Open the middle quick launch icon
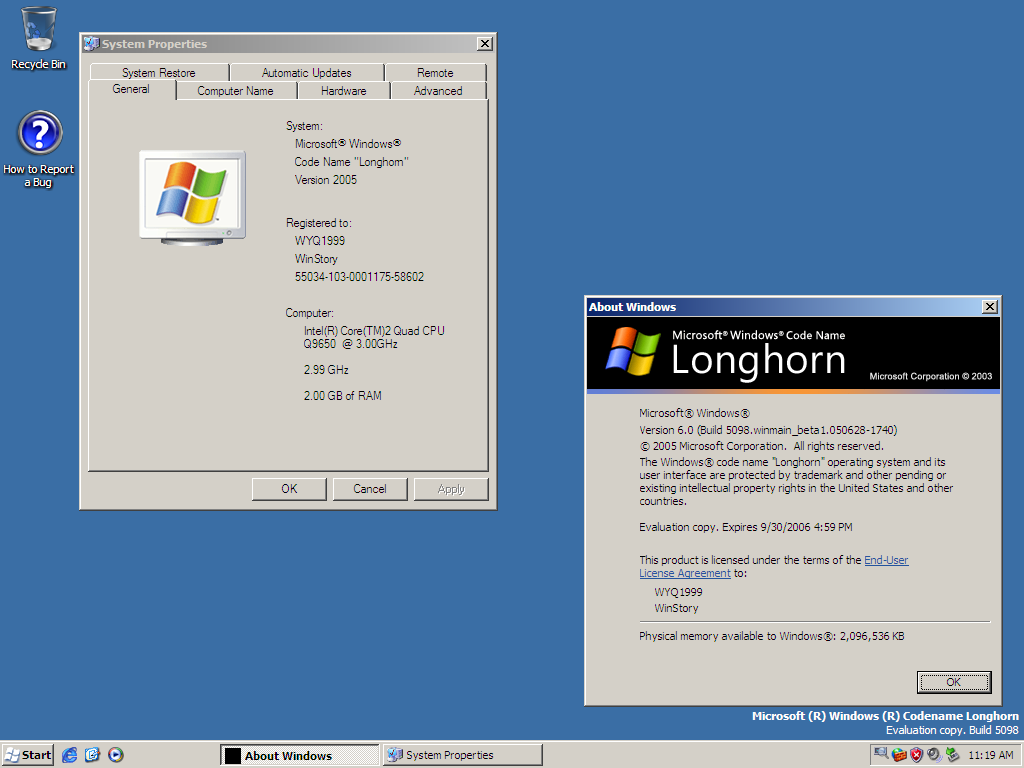The image size is (1024, 768). pyautogui.click(x=92, y=755)
